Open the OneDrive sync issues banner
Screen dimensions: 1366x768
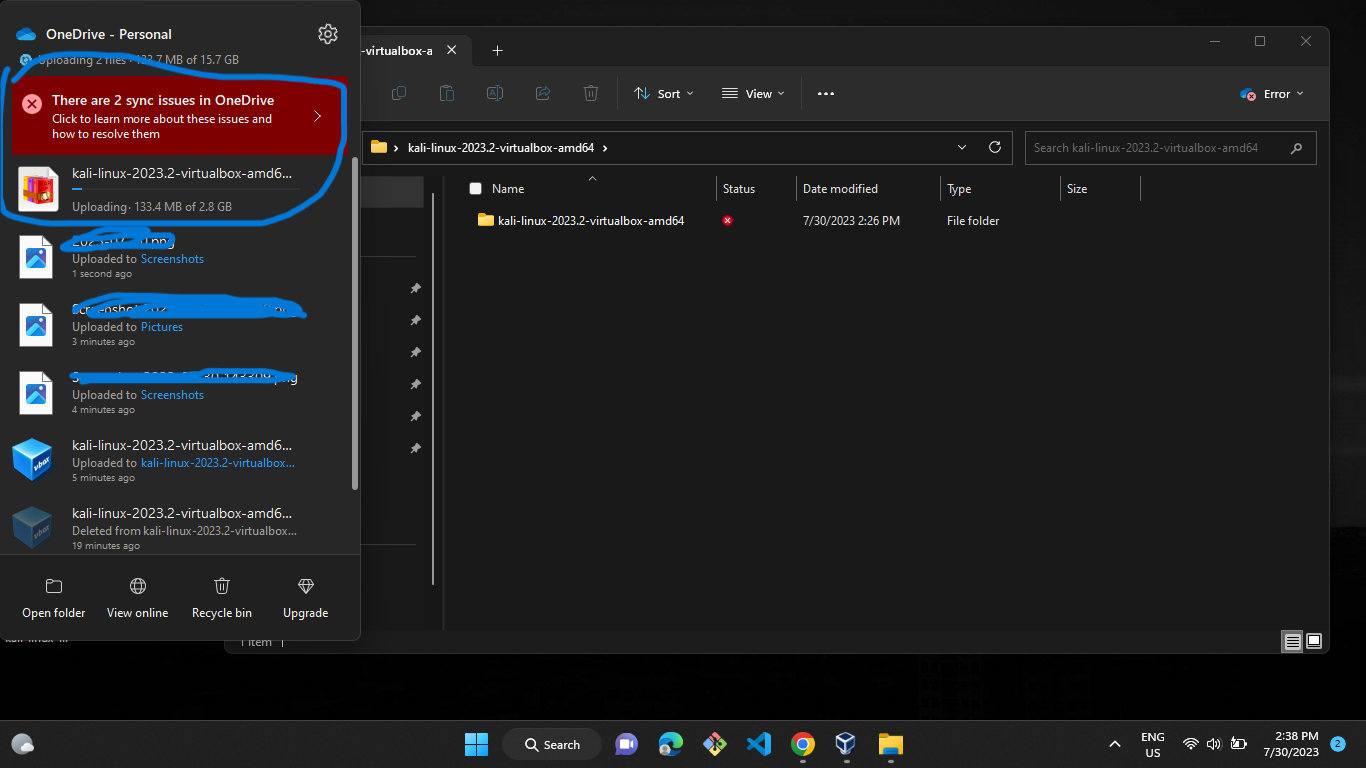pyautogui.click(x=179, y=116)
